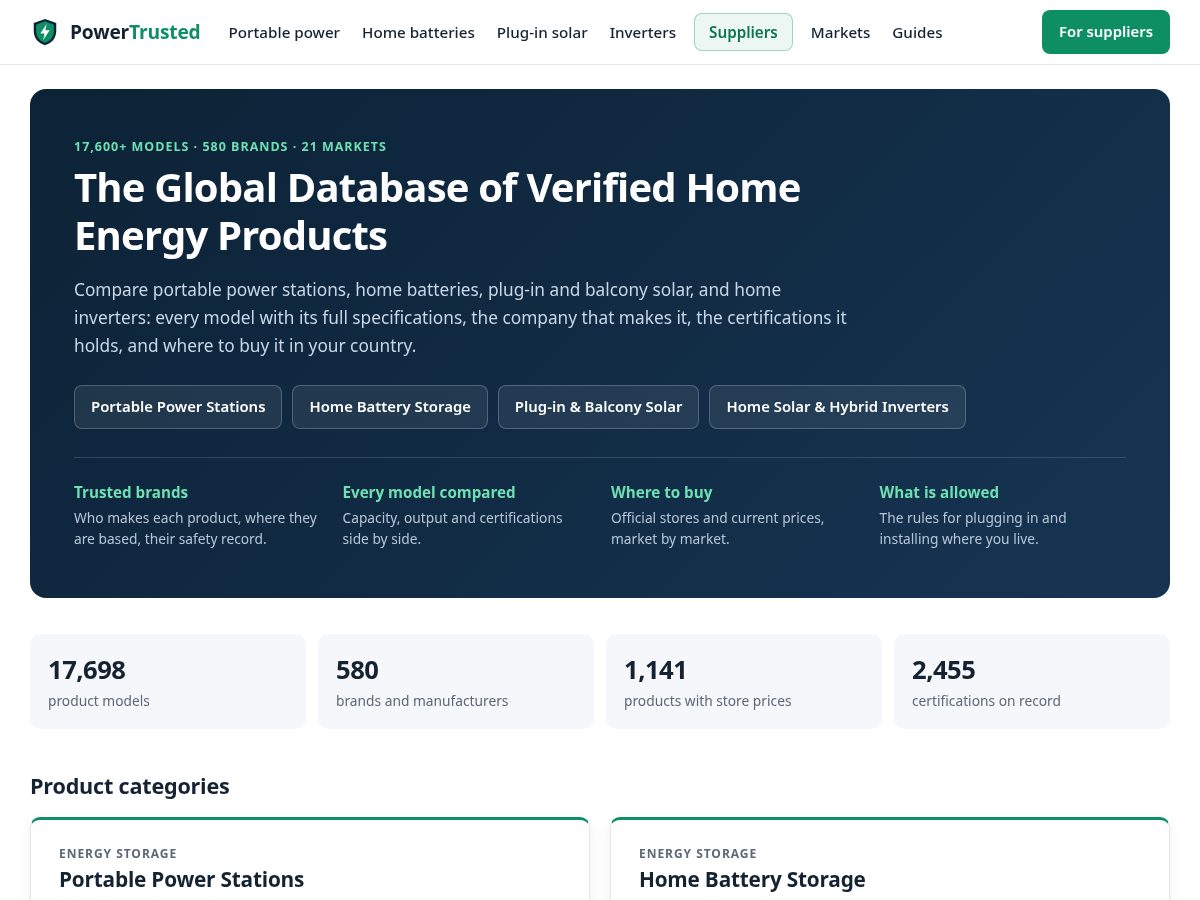Click the Product categories section heading
The image size is (1200, 900).
[x=130, y=786]
